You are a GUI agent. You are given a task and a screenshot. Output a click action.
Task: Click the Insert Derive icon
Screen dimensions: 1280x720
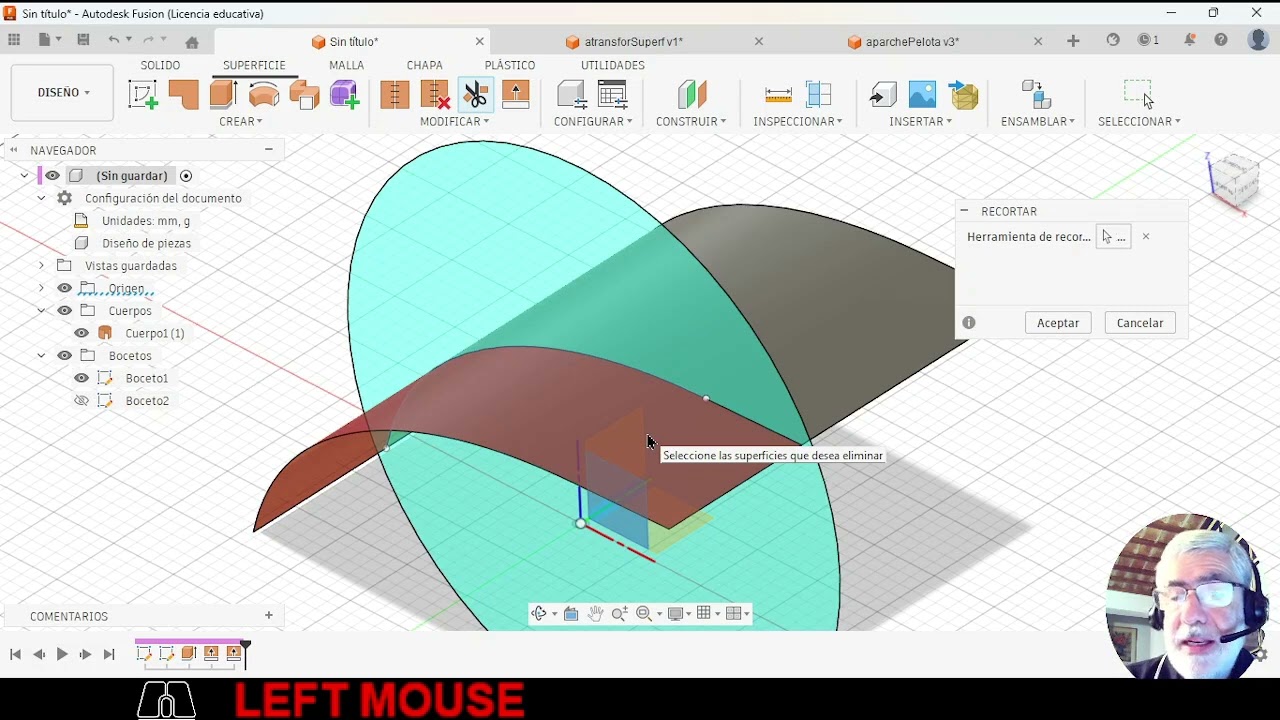pyautogui.click(x=882, y=95)
